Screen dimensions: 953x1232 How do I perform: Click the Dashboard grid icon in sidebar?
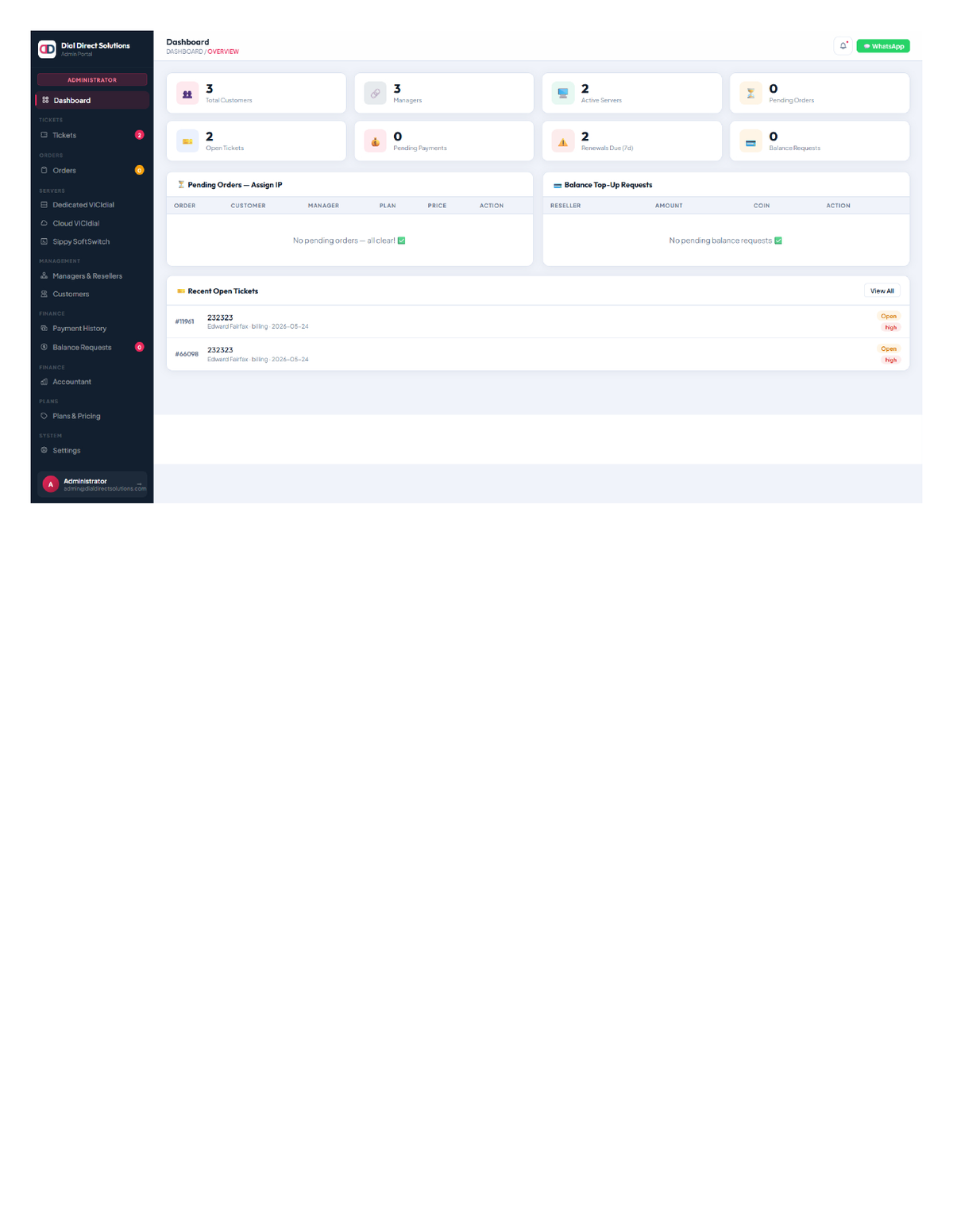[45, 100]
